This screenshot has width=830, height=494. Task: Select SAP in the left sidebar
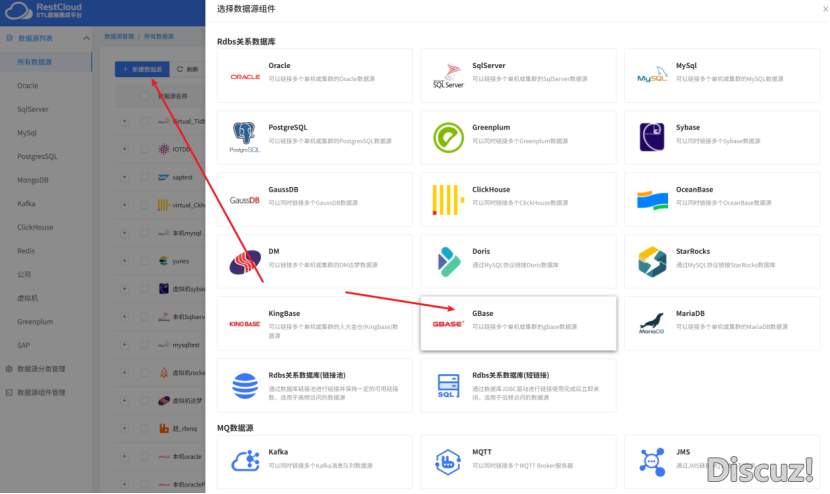pyautogui.click(x=23, y=345)
